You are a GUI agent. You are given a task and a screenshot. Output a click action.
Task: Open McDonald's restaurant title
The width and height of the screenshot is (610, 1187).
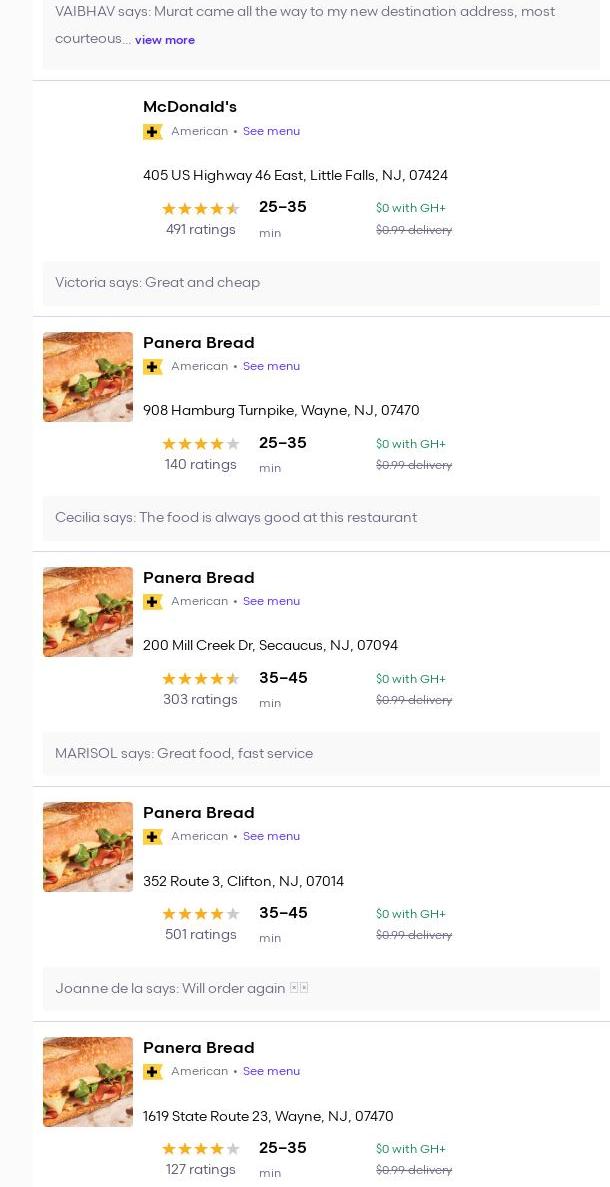pos(190,107)
